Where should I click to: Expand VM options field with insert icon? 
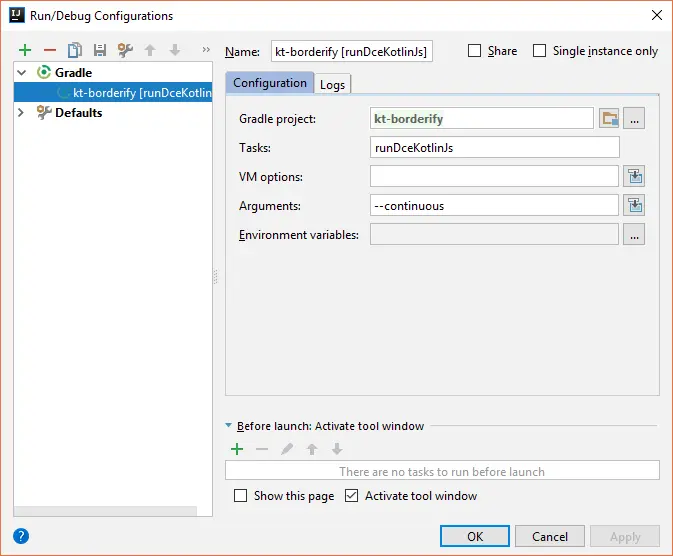coord(634,176)
